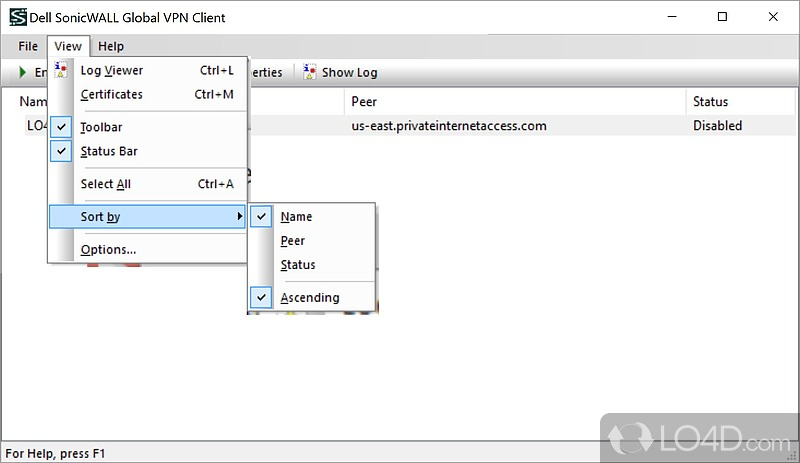Click the Disabled status cell
The height and width of the screenshot is (463, 800).
click(x=717, y=126)
